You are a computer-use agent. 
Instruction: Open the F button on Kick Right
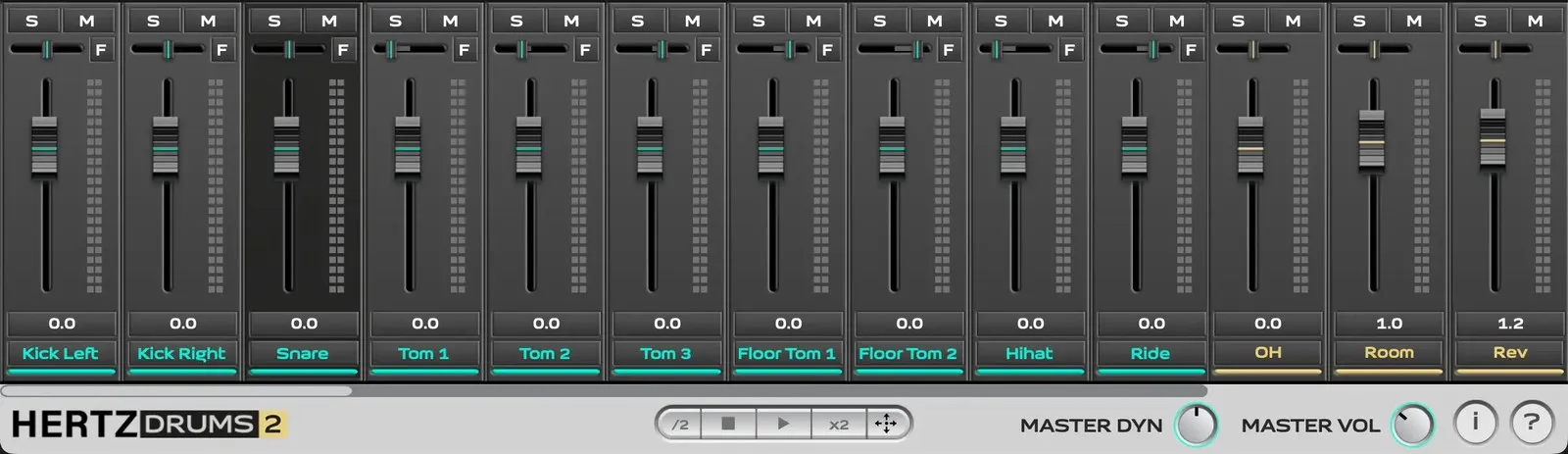[x=222, y=50]
